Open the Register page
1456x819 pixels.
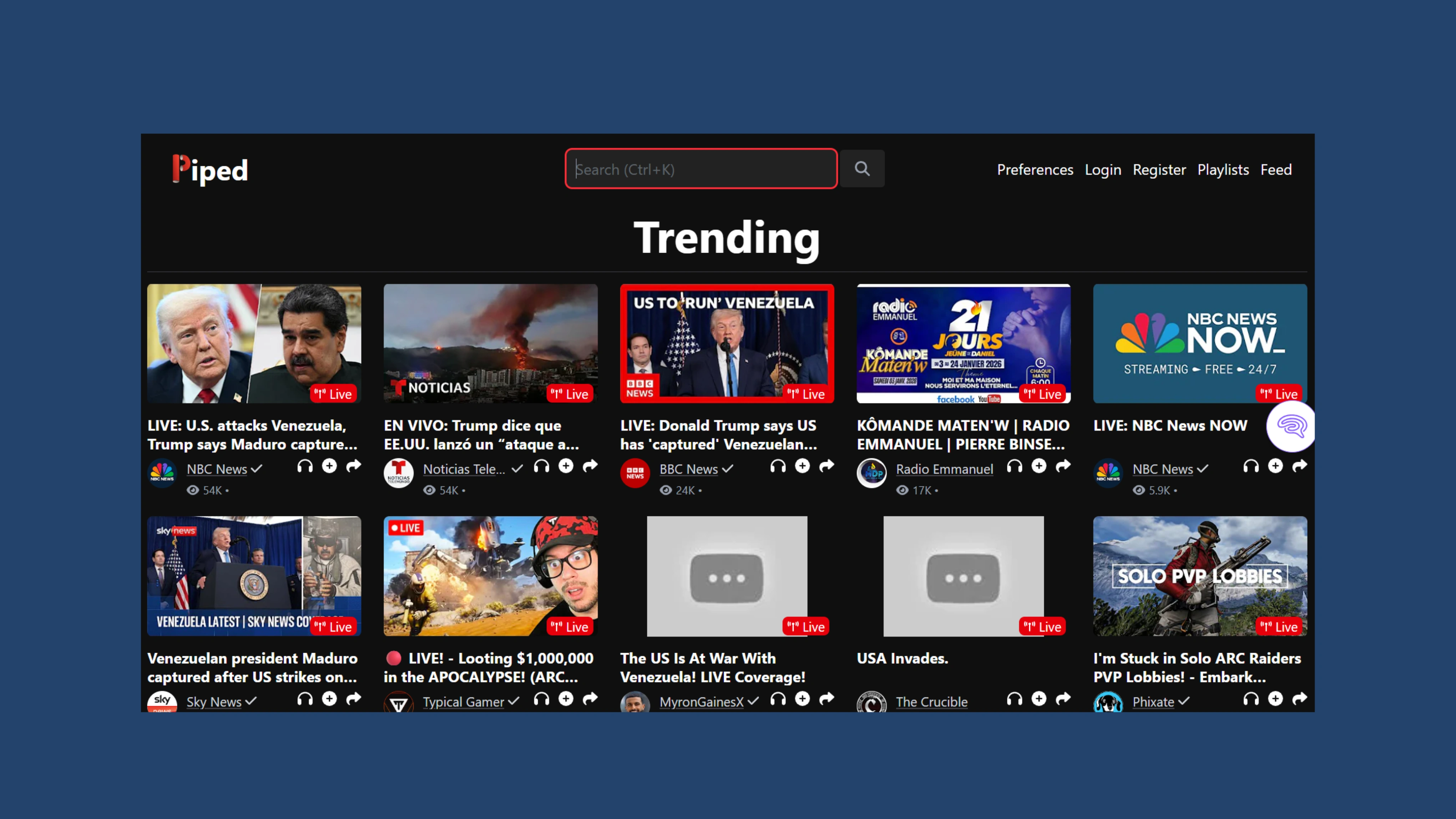(1159, 170)
